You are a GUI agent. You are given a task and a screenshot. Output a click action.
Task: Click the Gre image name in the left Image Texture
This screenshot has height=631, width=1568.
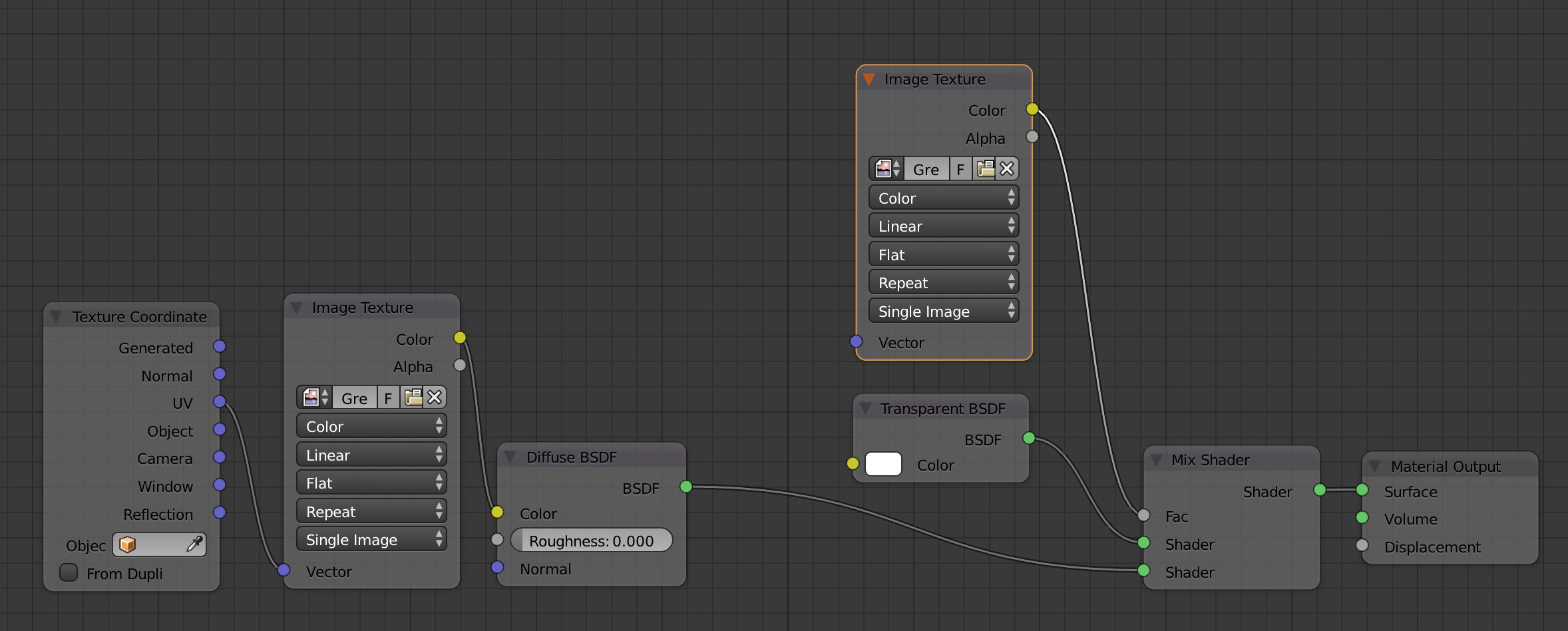[x=354, y=398]
